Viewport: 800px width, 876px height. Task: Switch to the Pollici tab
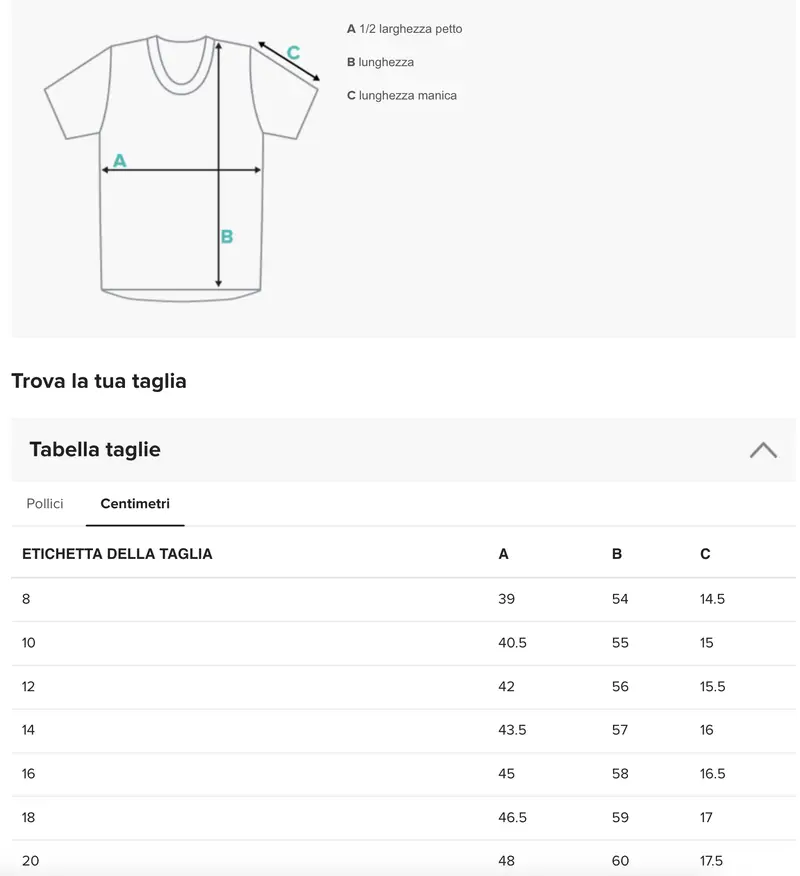45,504
